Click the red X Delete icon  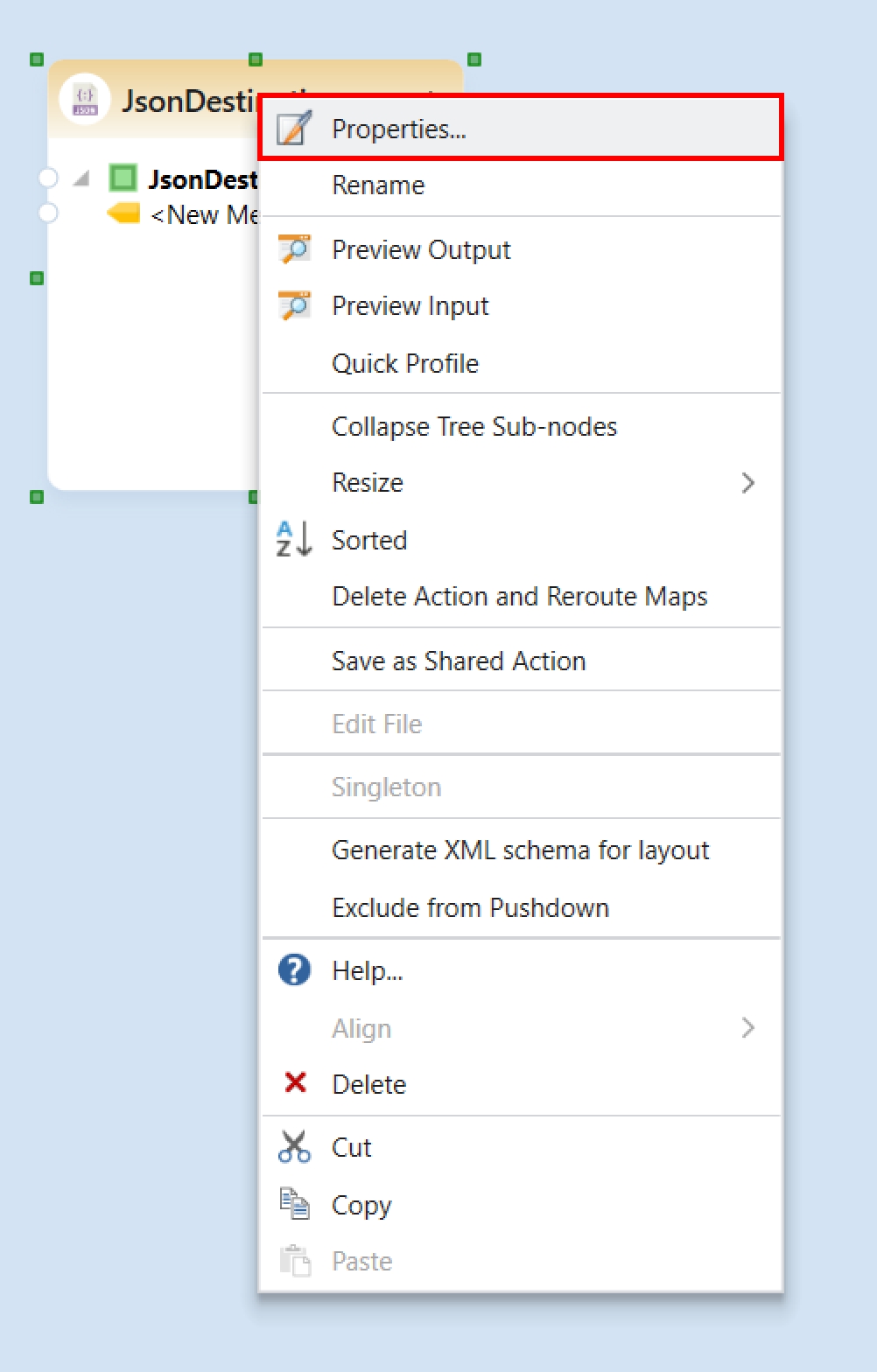[x=295, y=1083]
